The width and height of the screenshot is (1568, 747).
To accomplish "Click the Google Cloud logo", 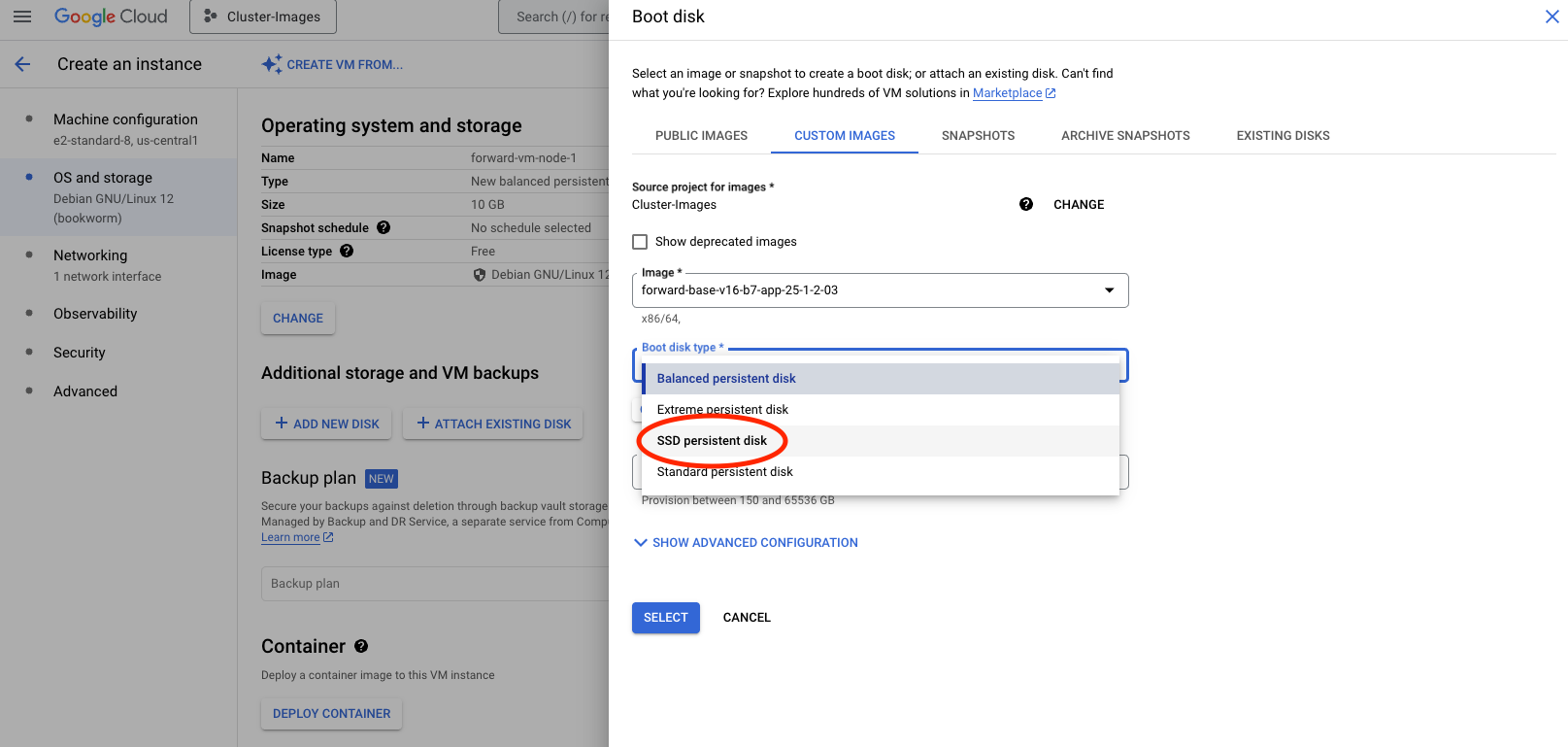I will 111,17.
